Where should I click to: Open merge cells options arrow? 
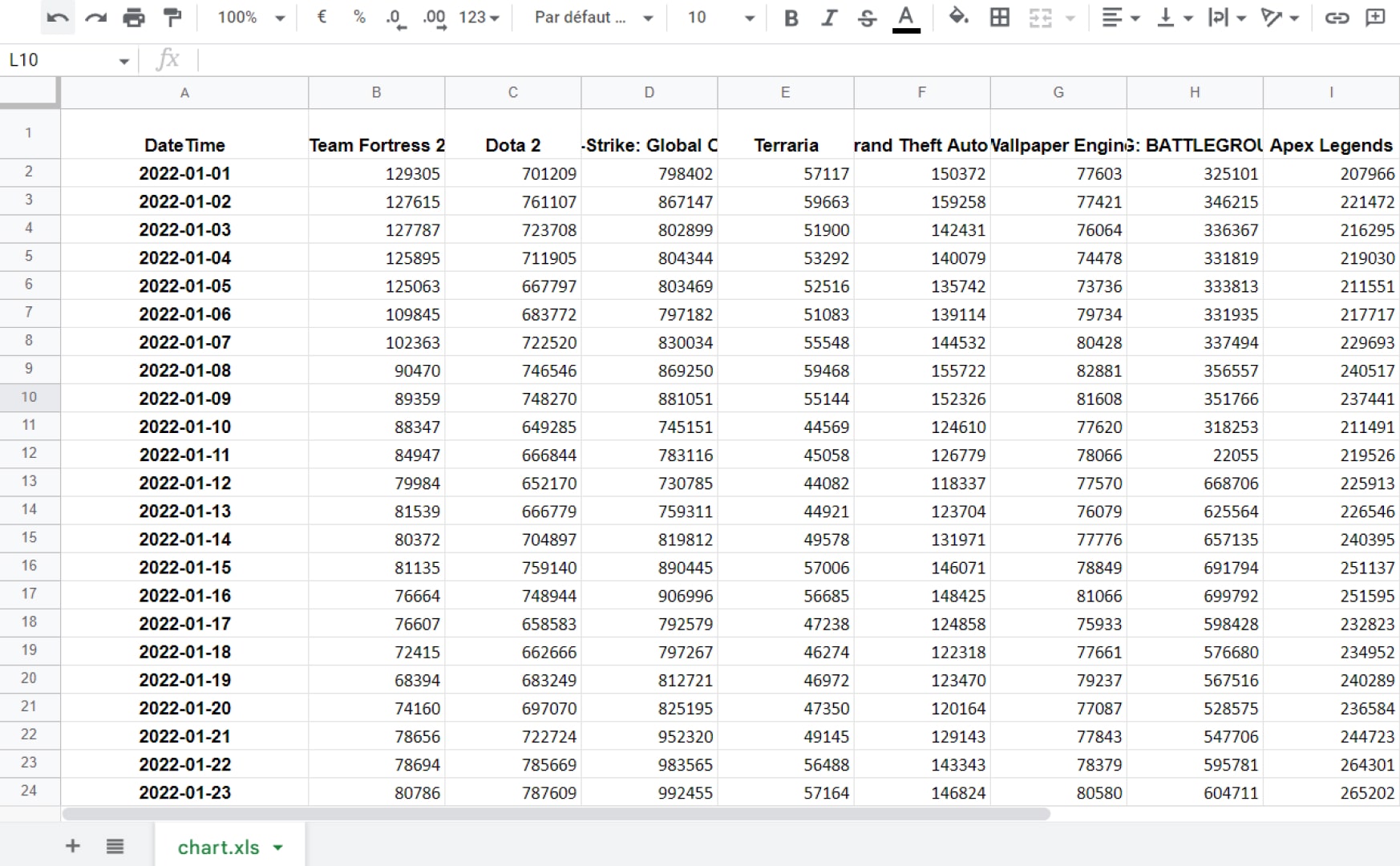tap(1070, 18)
